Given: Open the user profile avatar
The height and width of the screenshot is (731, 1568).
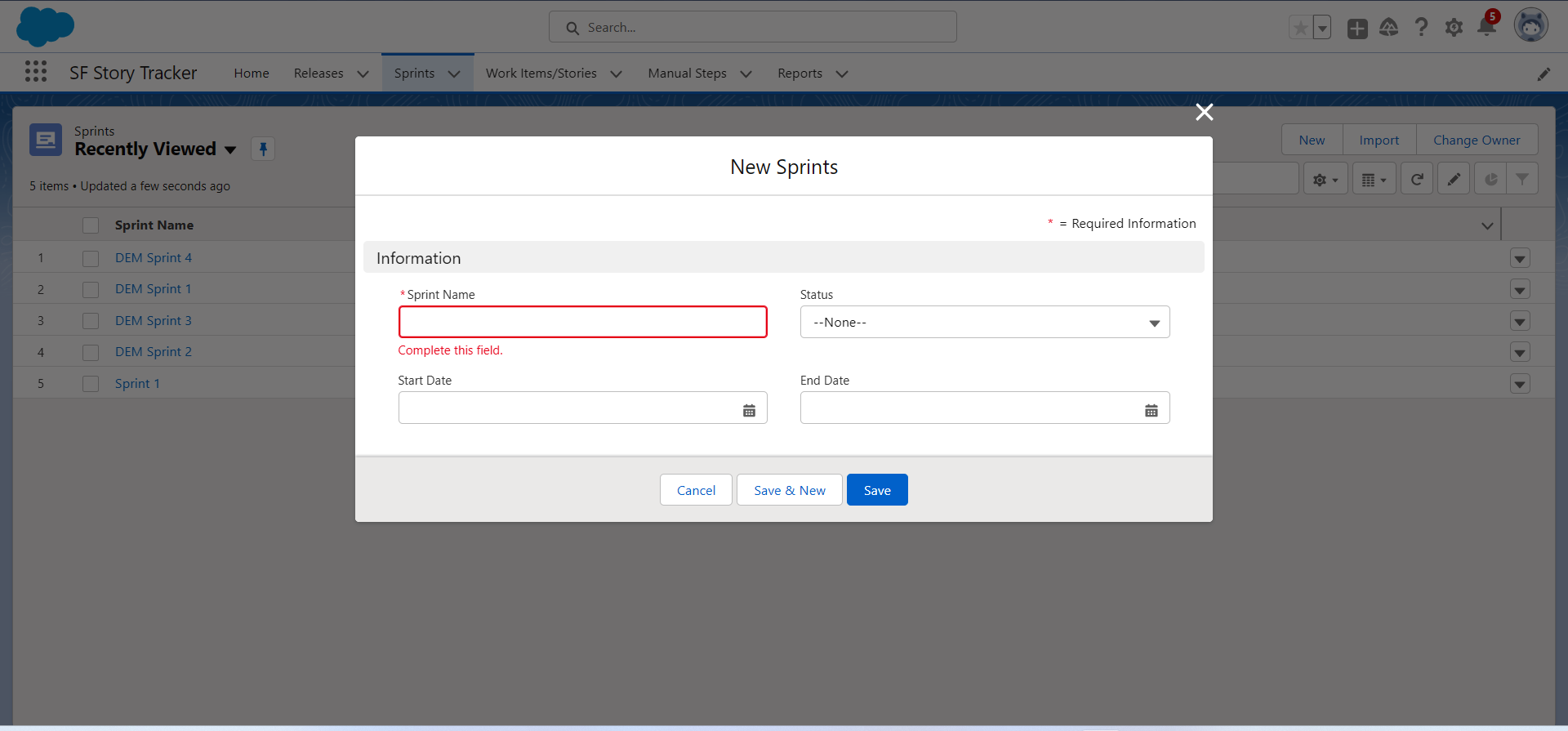Looking at the screenshot, I should tap(1531, 26).
